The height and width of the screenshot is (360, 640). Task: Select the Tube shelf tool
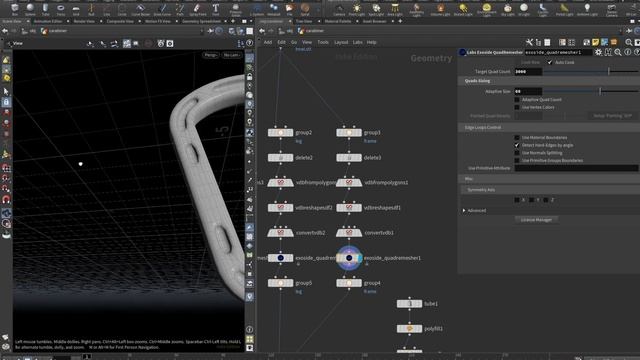point(45,9)
